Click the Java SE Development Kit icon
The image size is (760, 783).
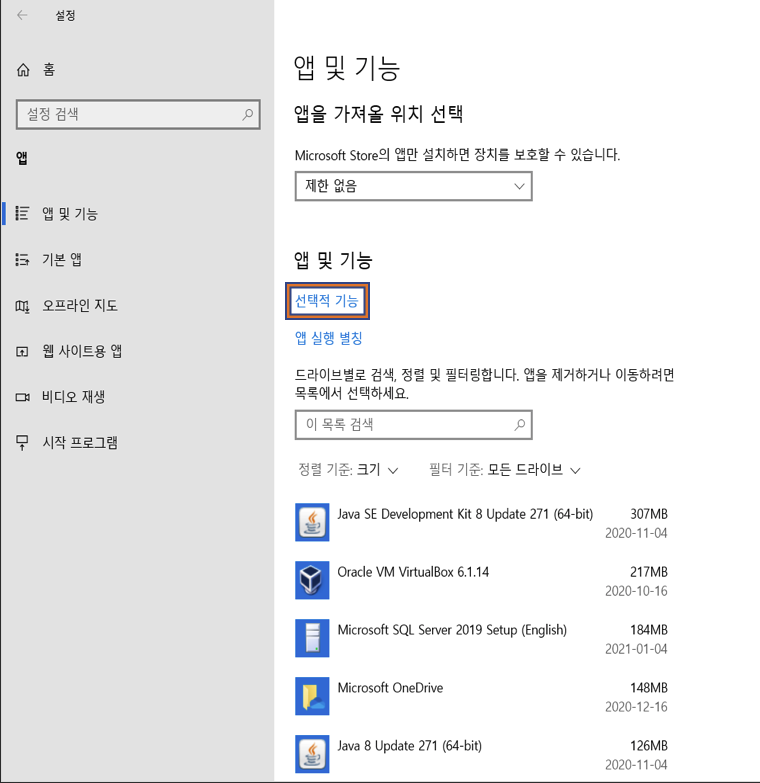coord(312,522)
